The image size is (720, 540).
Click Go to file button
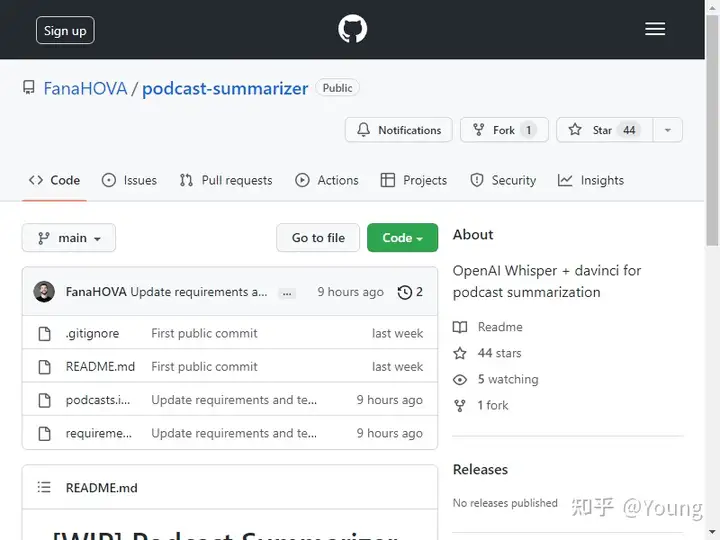[318, 238]
